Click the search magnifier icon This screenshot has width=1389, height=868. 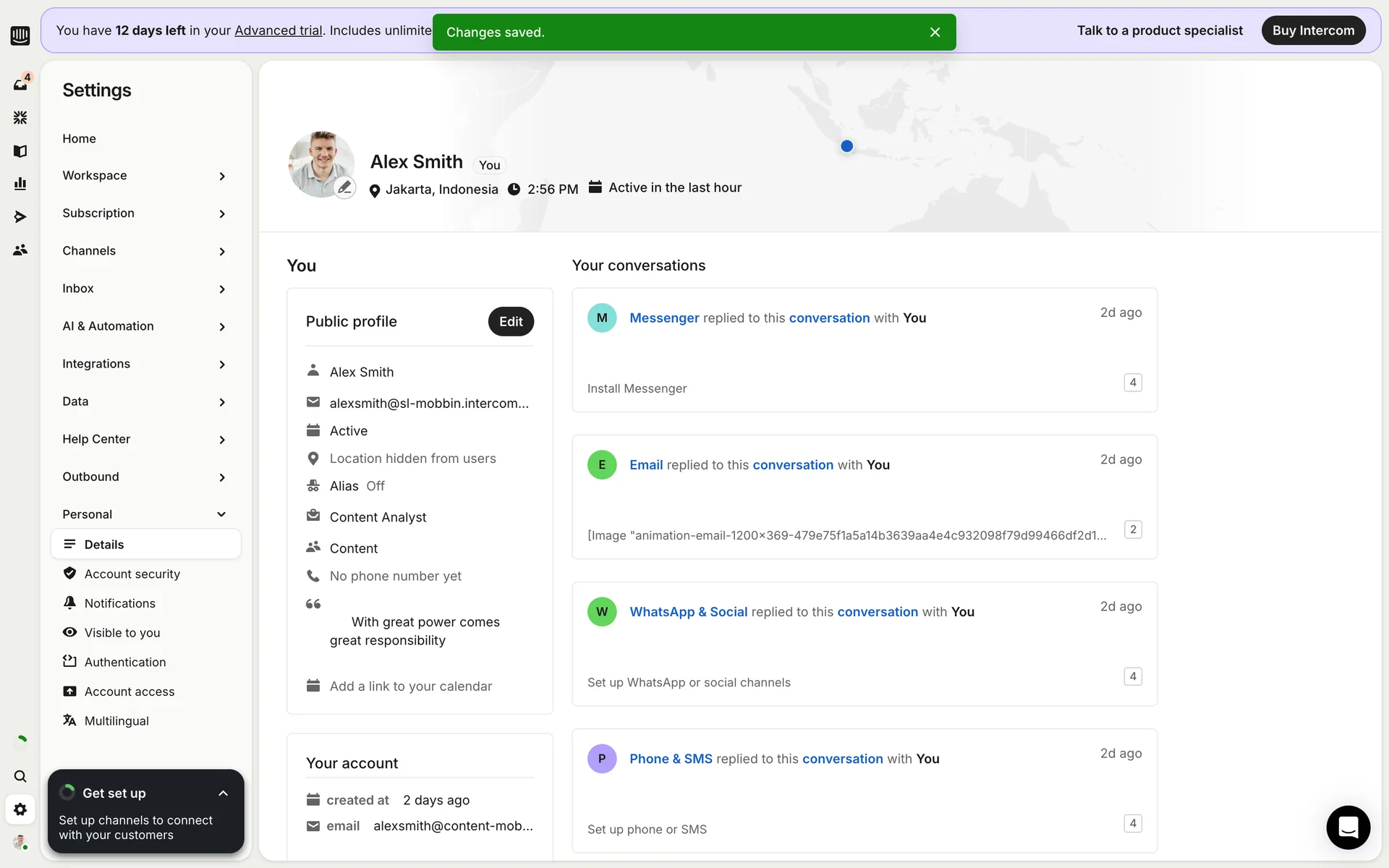click(20, 776)
